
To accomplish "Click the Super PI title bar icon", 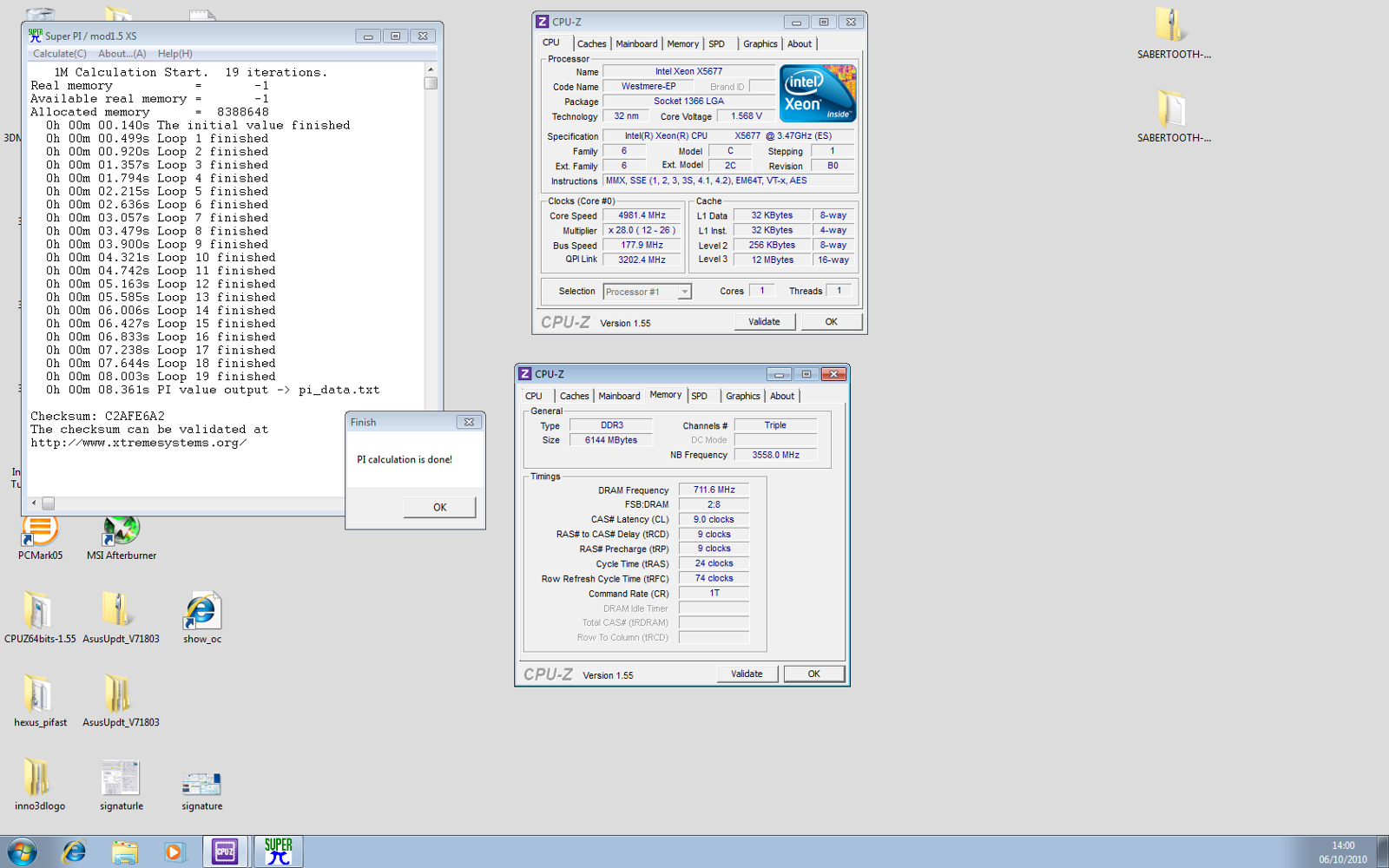I will click(35, 36).
